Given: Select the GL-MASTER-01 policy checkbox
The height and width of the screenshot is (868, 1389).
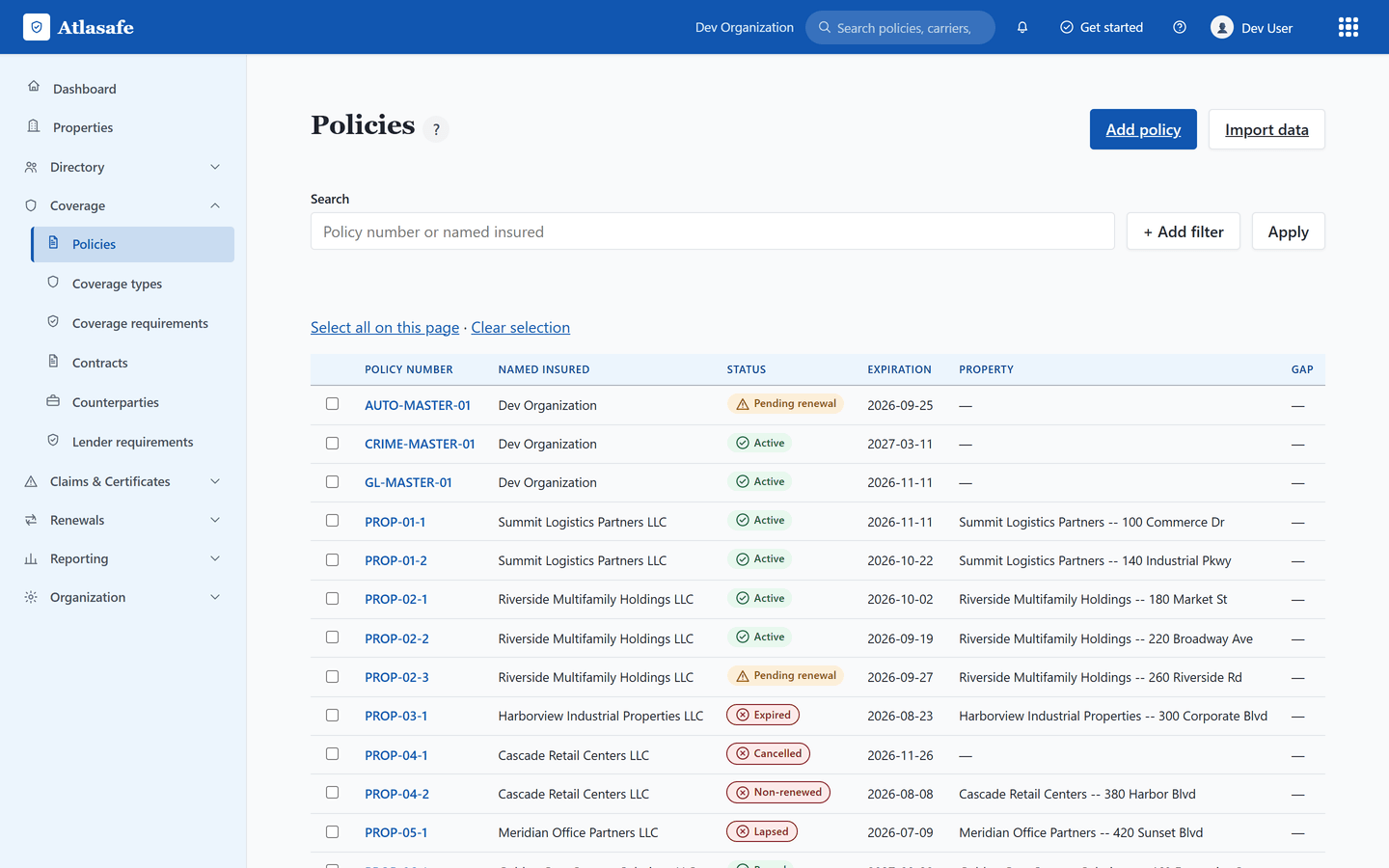Looking at the screenshot, I should point(332,481).
